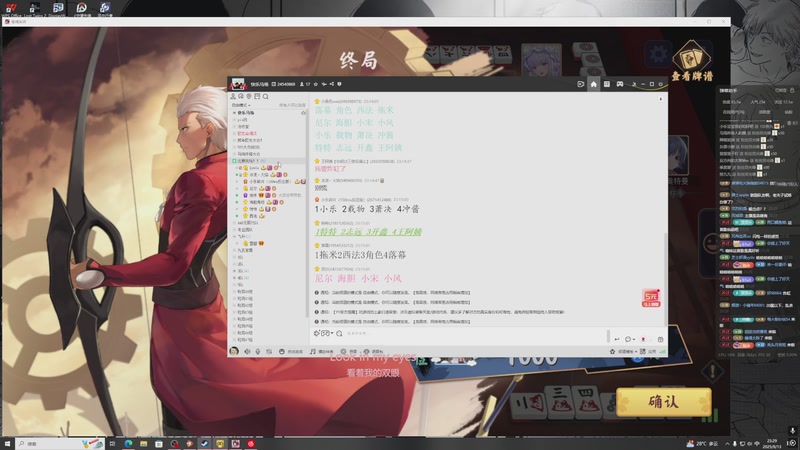Viewport: 800px width, 450px height.
Task: Open the Windows Start menu
Action: (x=7, y=443)
